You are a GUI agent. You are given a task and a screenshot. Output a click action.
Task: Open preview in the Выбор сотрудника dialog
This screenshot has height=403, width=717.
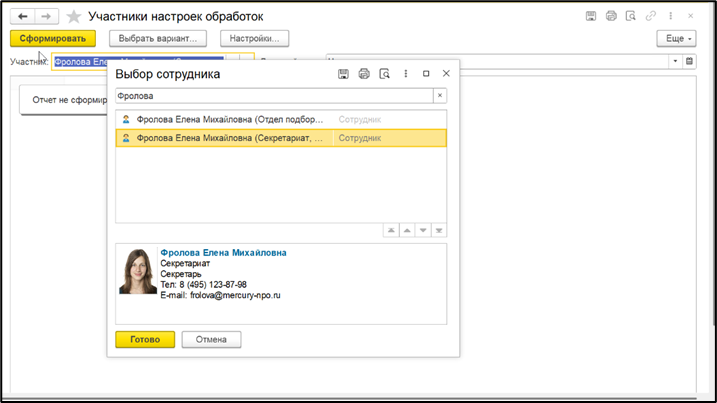tap(385, 74)
